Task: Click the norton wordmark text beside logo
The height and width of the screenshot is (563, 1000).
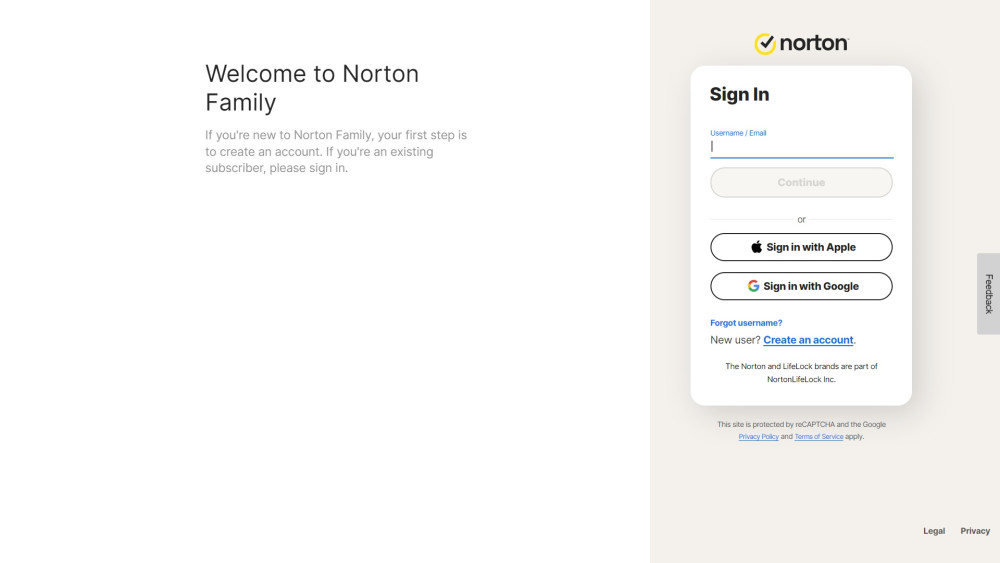Action: [x=814, y=43]
